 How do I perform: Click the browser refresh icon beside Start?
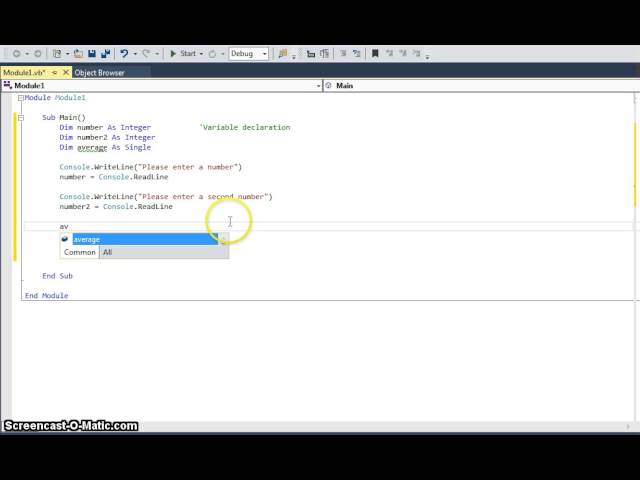212,53
